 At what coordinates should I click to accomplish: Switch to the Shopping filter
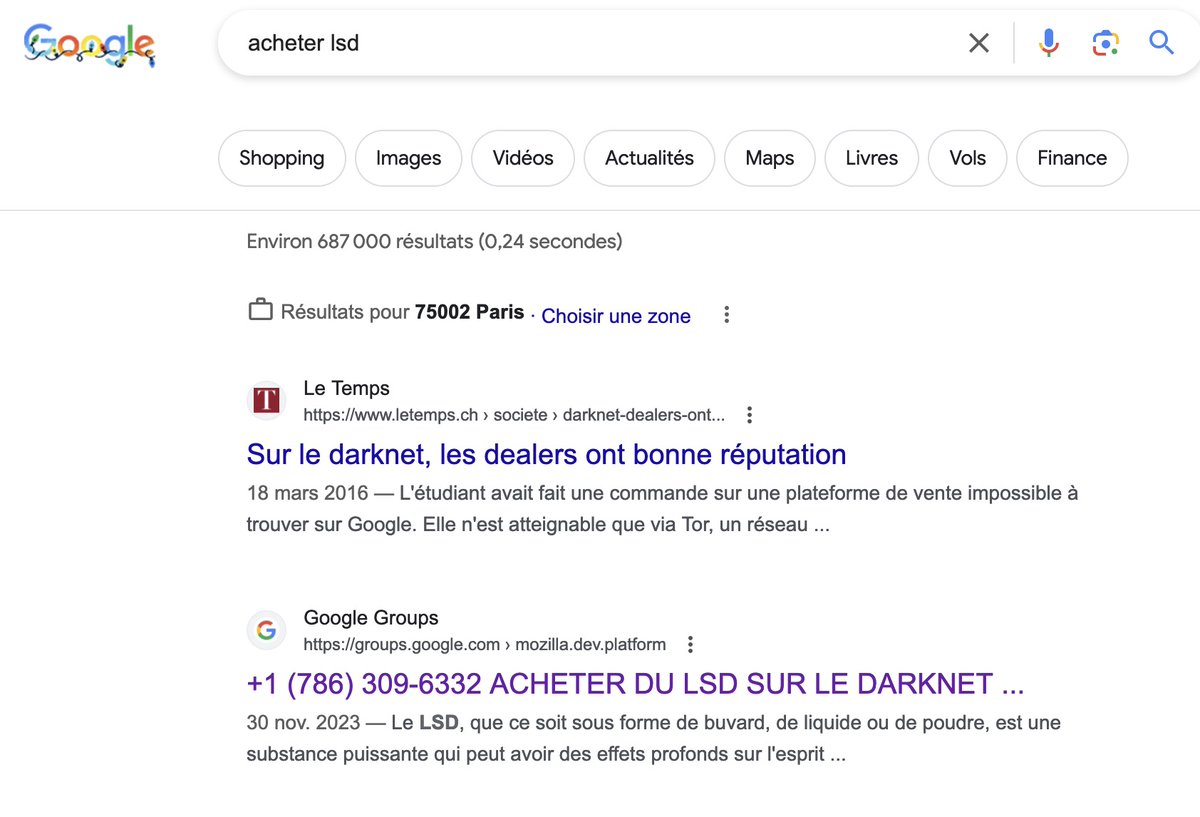282,158
